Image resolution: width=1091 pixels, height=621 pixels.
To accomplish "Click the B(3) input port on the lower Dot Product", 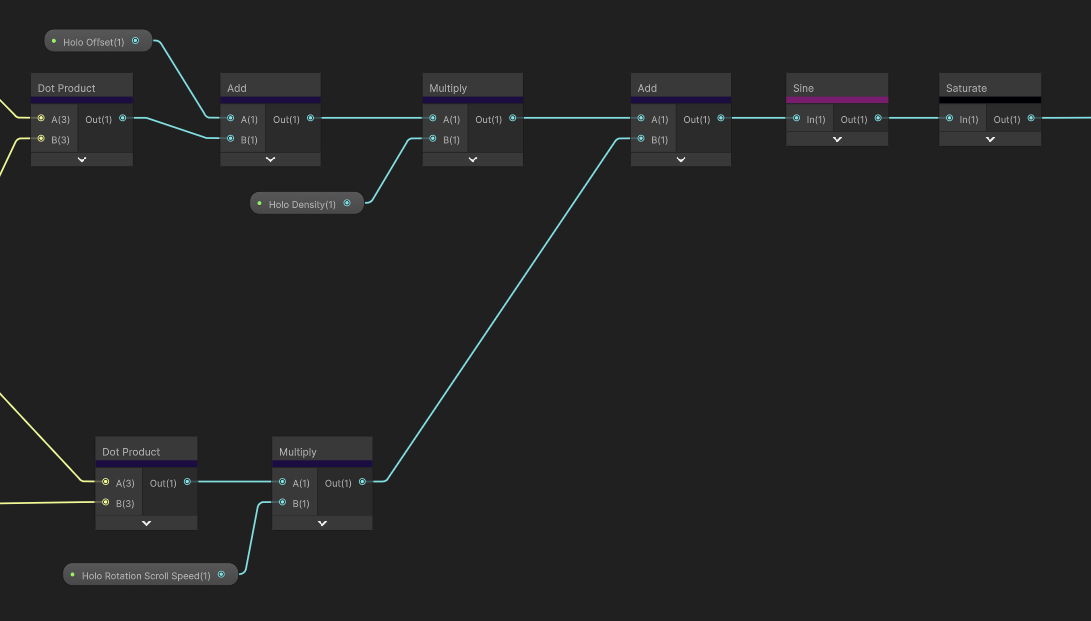I will pyautogui.click(x=106, y=503).
